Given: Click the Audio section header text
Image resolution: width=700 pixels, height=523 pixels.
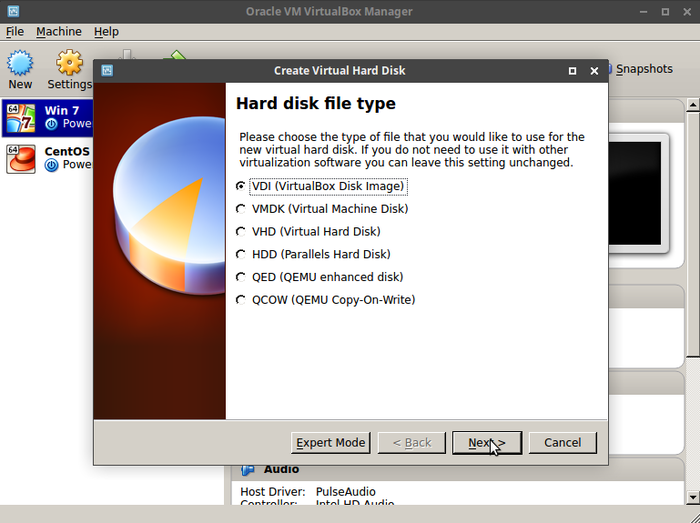Looking at the screenshot, I should click(281, 469).
